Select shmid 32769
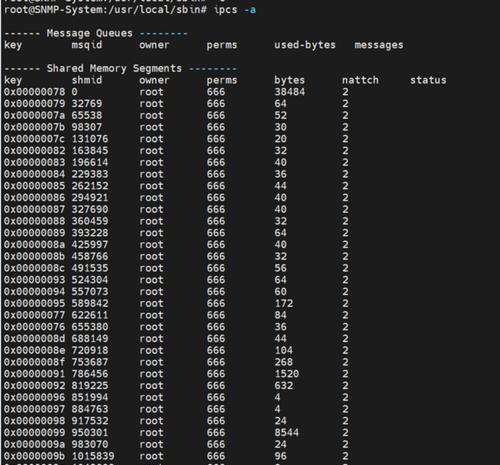 click(87, 104)
